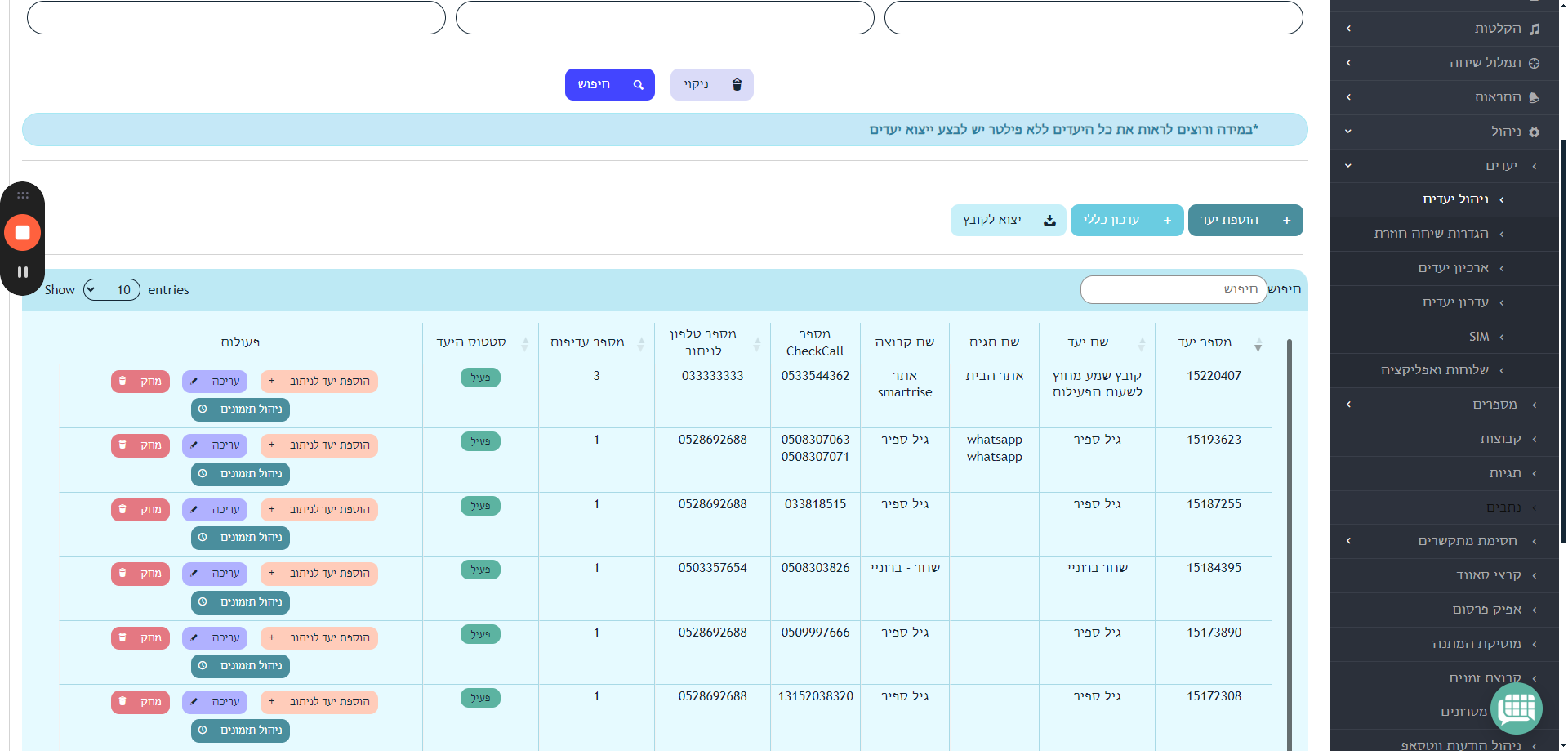Open ניהול זמנים for destination 15193623

point(241,474)
